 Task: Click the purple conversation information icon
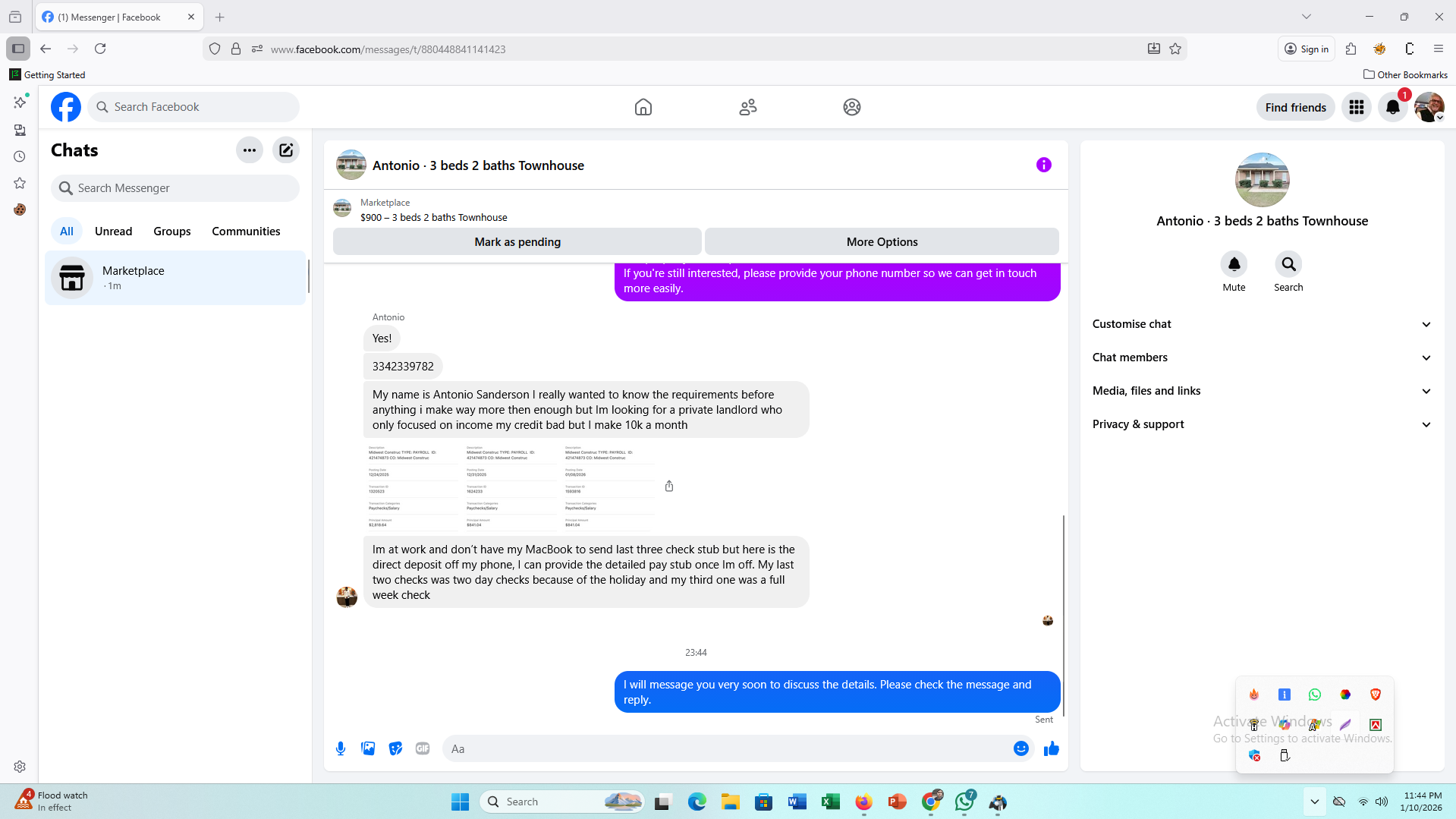[x=1044, y=165]
